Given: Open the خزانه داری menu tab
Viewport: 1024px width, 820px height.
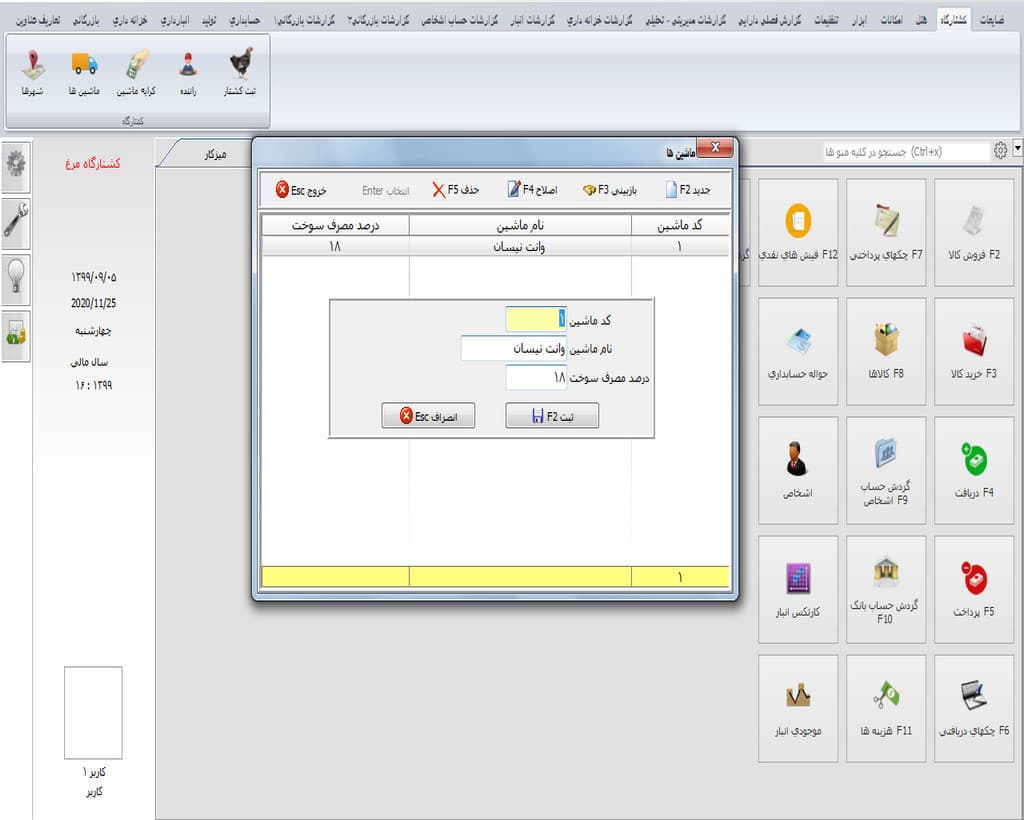Looking at the screenshot, I should pyautogui.click(x=130, y=20).
